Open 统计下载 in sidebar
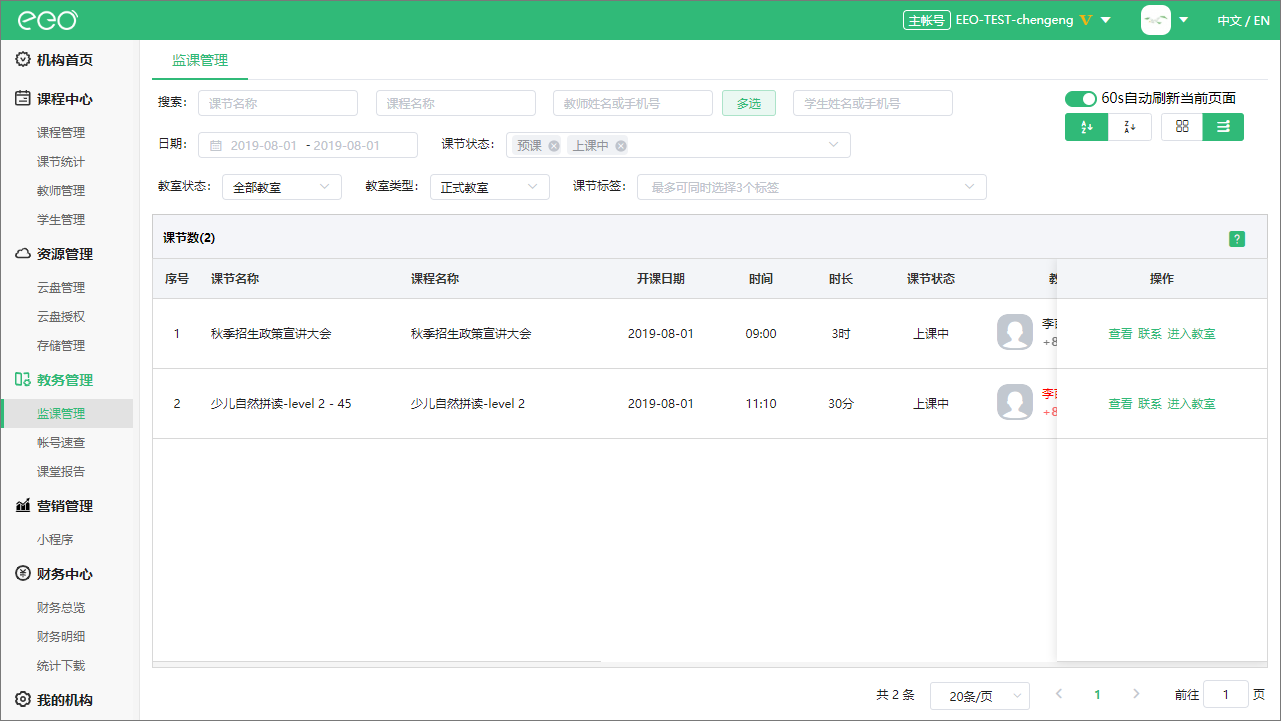Viewport: 1281px width, 721px height. pyautogui.click(x=61, y=666)
